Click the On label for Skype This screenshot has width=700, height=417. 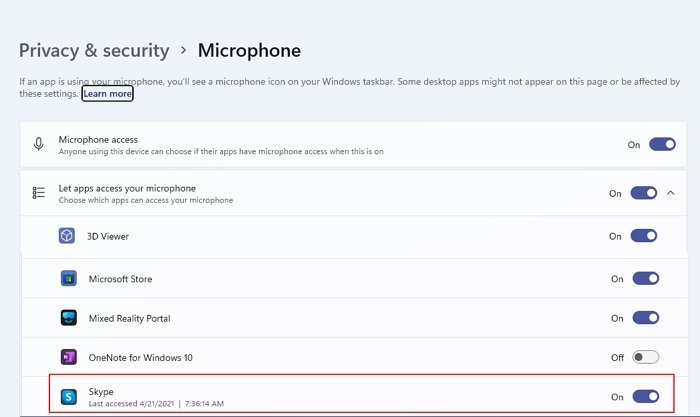pos(617,396)
